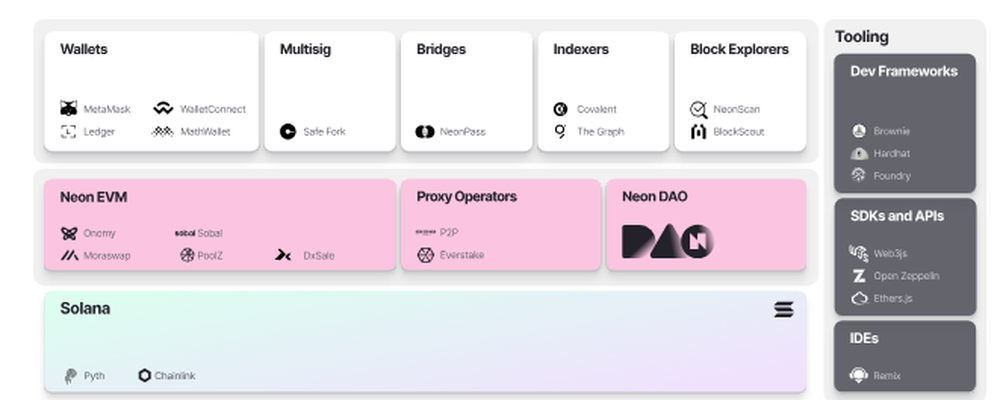Click the Dev Frameworks heading
The width and height of the screenshot is (1000, 400).
904,71
